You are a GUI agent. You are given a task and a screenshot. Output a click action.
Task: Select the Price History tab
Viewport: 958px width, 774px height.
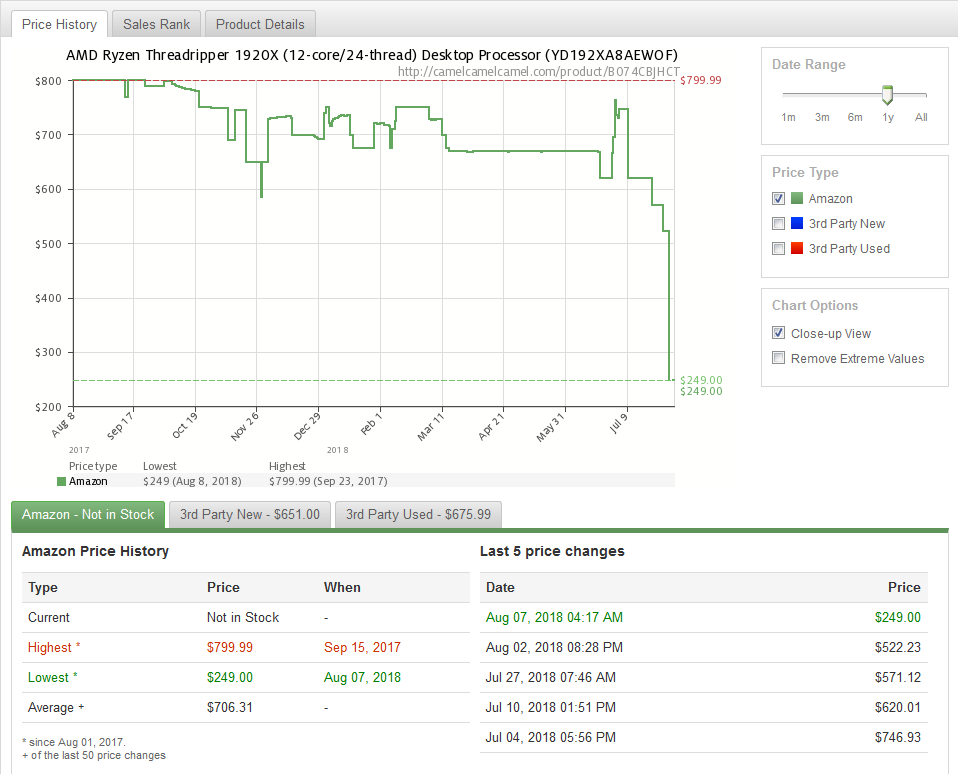click(59, 24)
